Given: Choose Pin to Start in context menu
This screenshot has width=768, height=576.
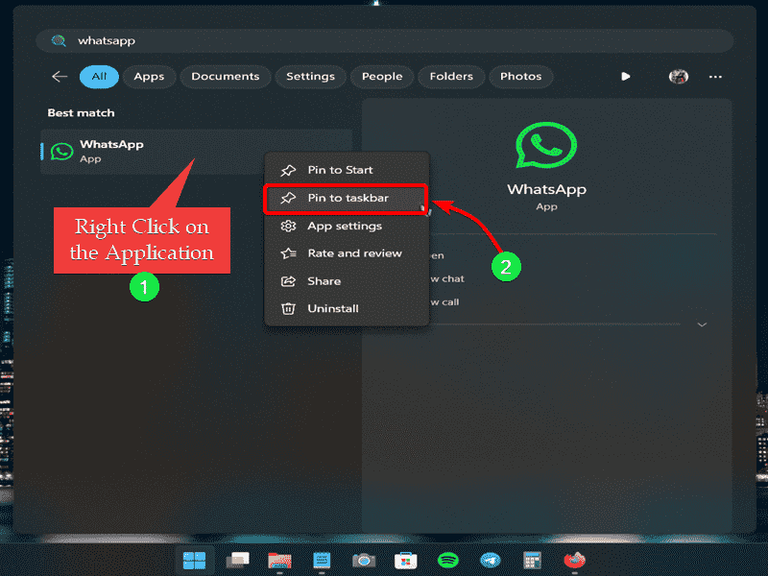Looking at the screenshot, I should pyautogui.click(x=346, y=170).
